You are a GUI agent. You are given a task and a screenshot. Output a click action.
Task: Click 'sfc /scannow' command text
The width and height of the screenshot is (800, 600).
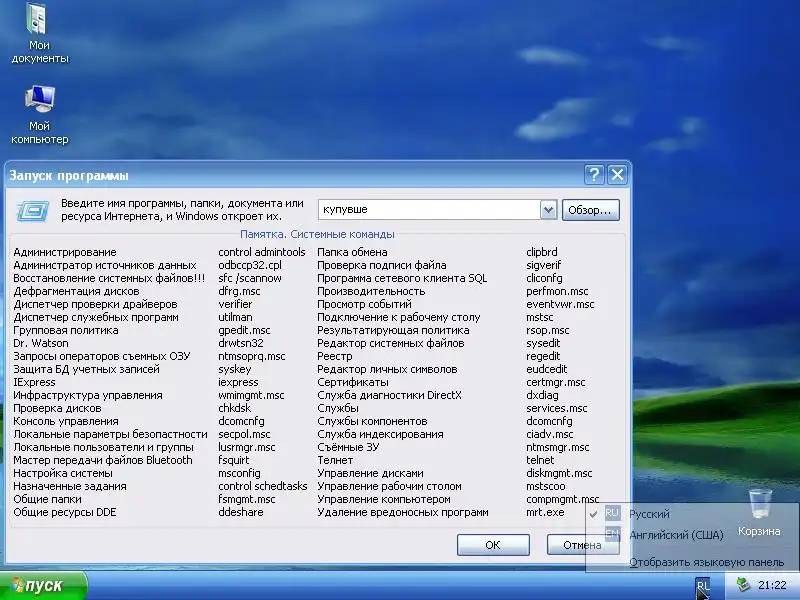250,278
